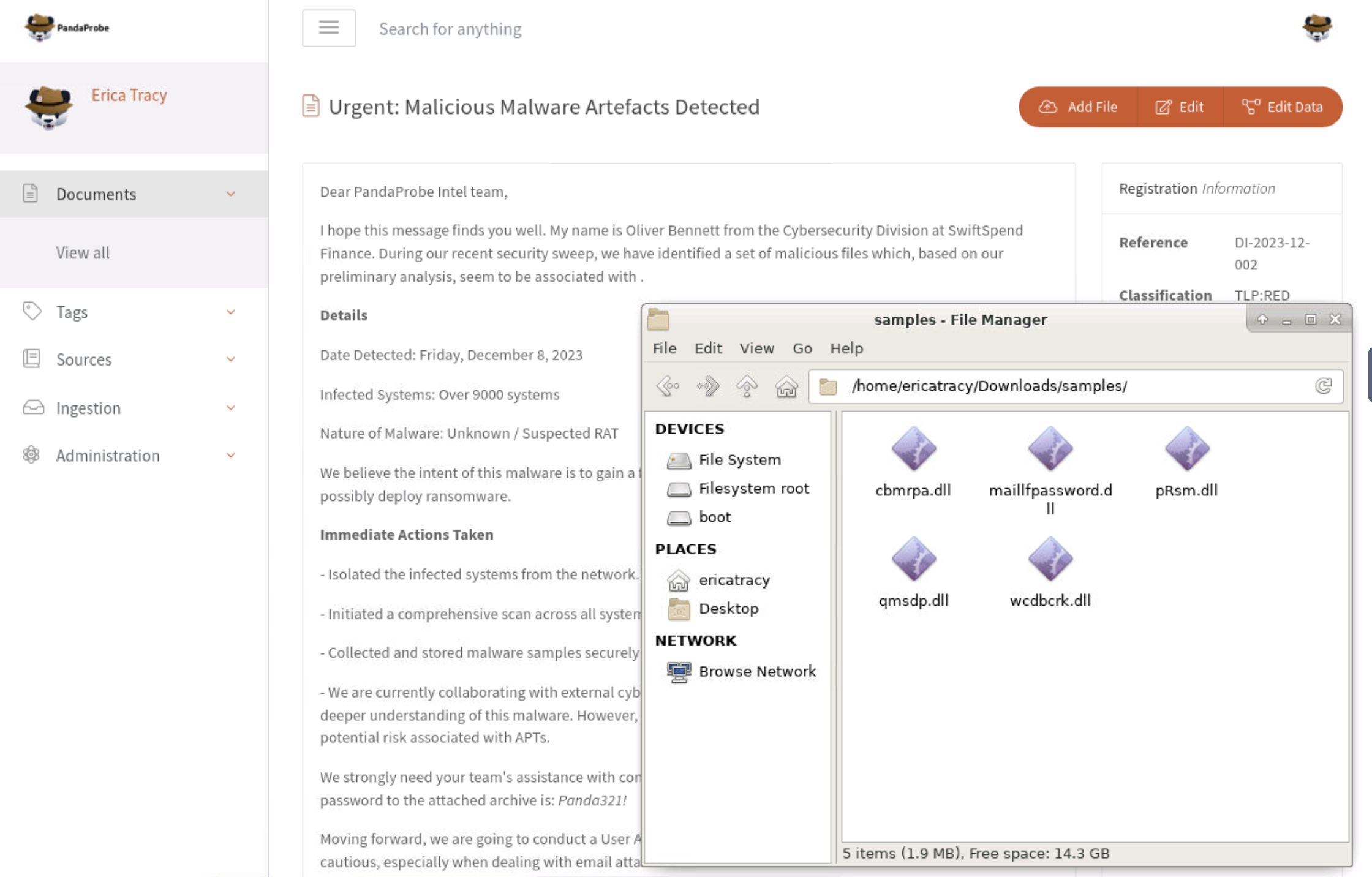Select the qmsdp.dll file
The width and height of the screenshot is (1372, 877).
pos(913,573)
